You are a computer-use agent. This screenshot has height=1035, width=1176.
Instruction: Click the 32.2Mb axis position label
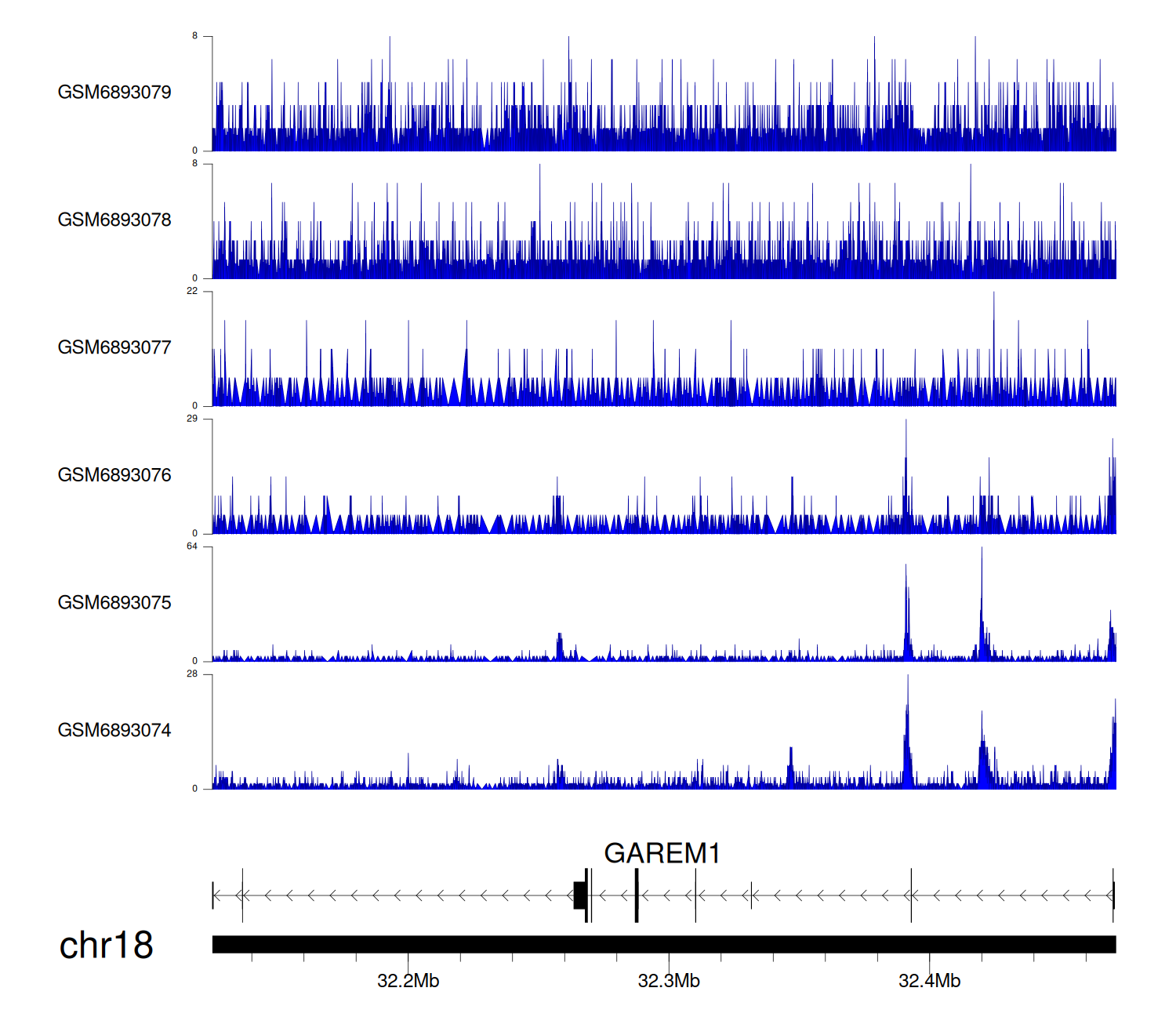point(408,981)
